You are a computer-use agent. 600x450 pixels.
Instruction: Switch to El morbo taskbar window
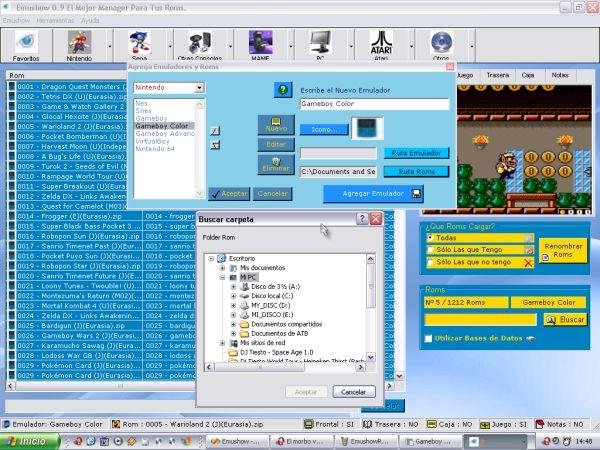tap(301, 442)
